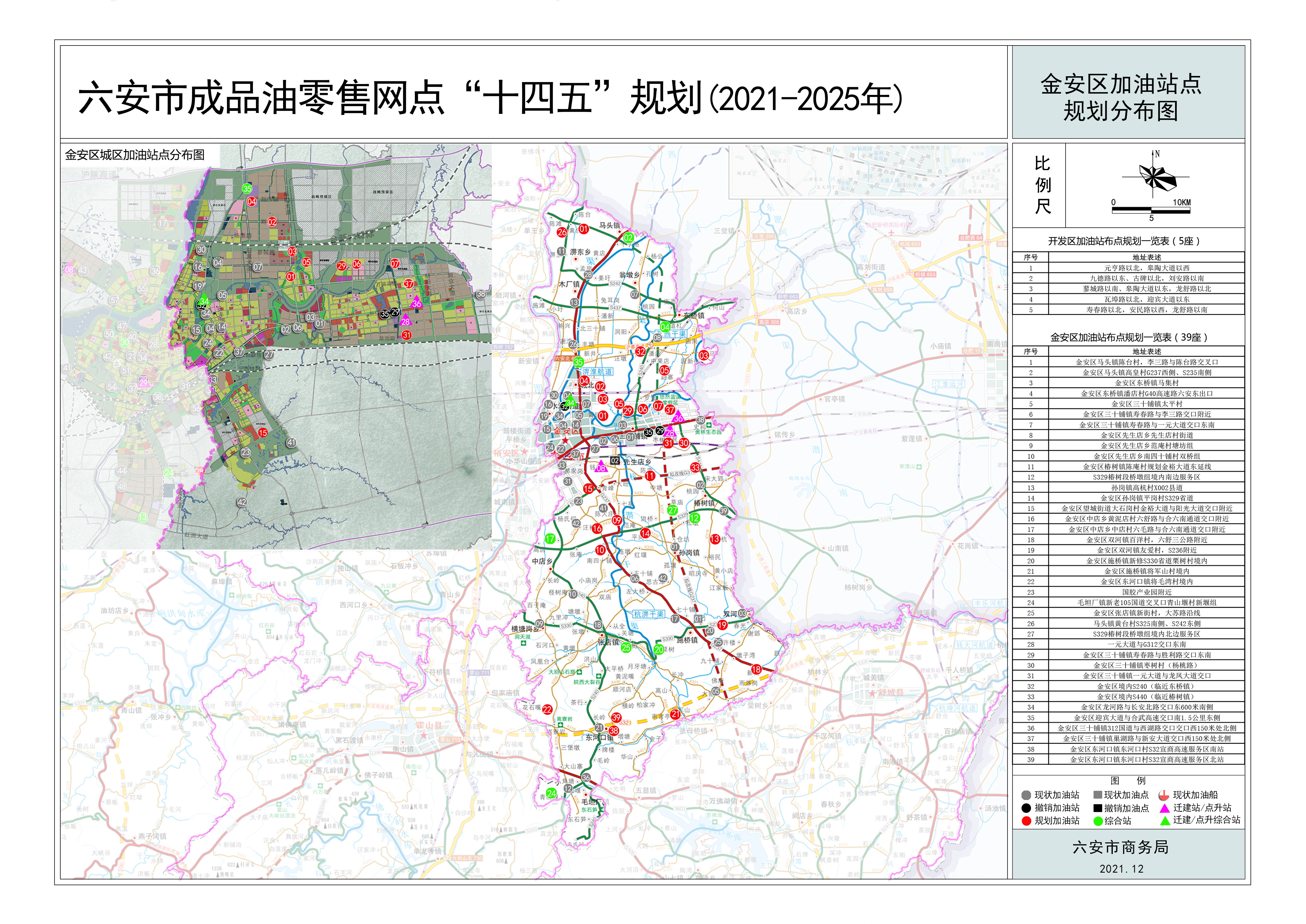Click the 淠淮航道 label on the map

point(597,372)
